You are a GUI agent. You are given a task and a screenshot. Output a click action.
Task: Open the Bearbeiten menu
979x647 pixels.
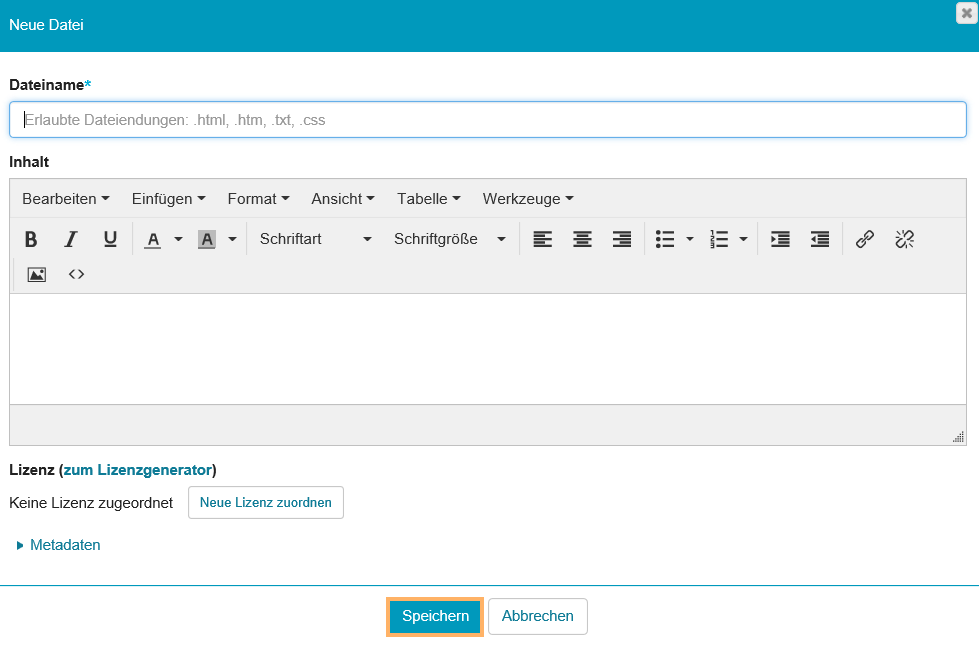[65, 199]
